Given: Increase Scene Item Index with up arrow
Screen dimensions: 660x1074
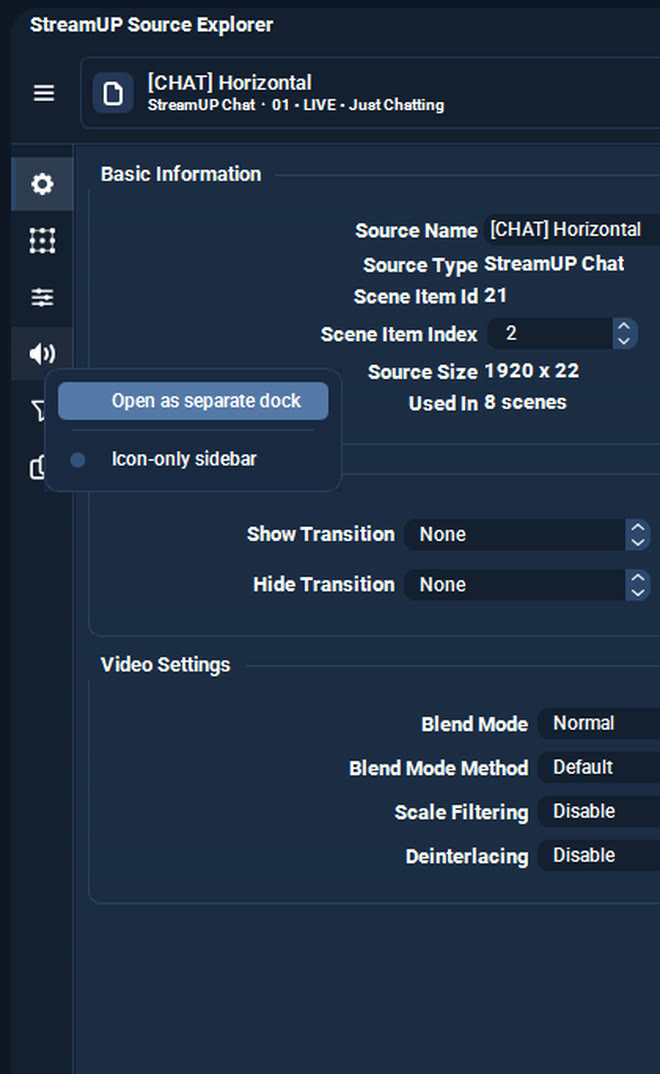Looking at the screenshot, I should pyautogui.click(x=624, y=326).
